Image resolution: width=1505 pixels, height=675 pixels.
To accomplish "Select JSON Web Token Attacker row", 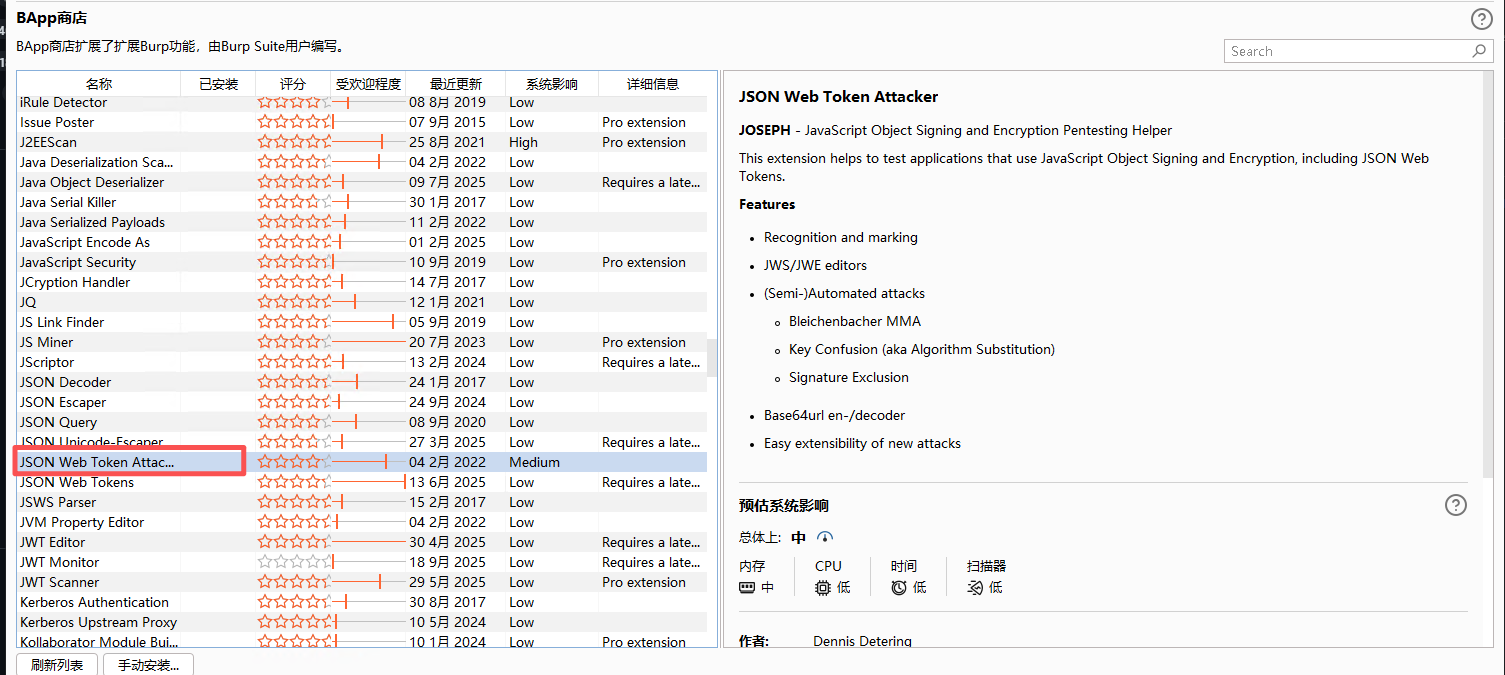I will (x=362, y=462).
